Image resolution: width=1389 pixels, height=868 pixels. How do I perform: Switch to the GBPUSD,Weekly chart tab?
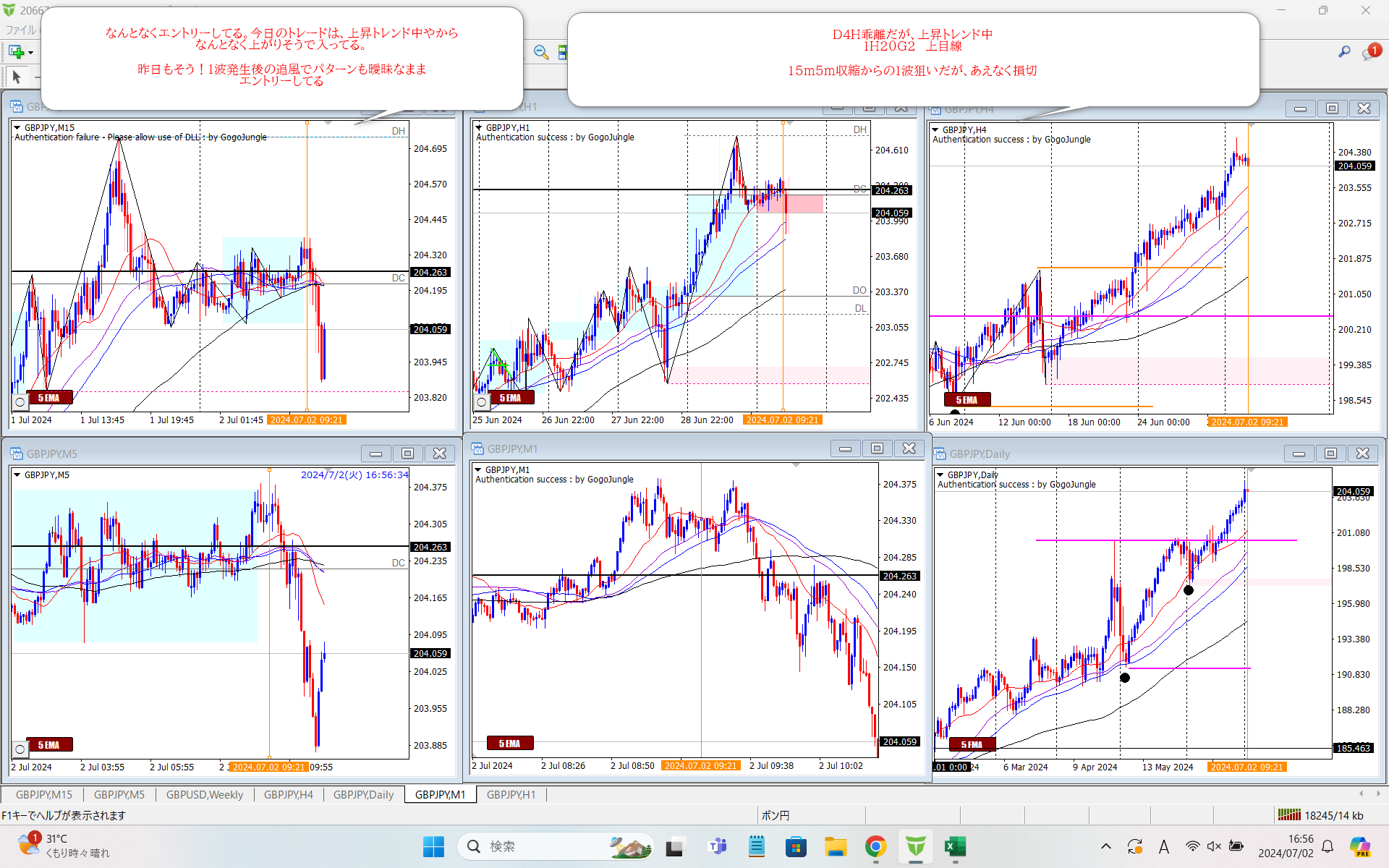tap(205, 794)
